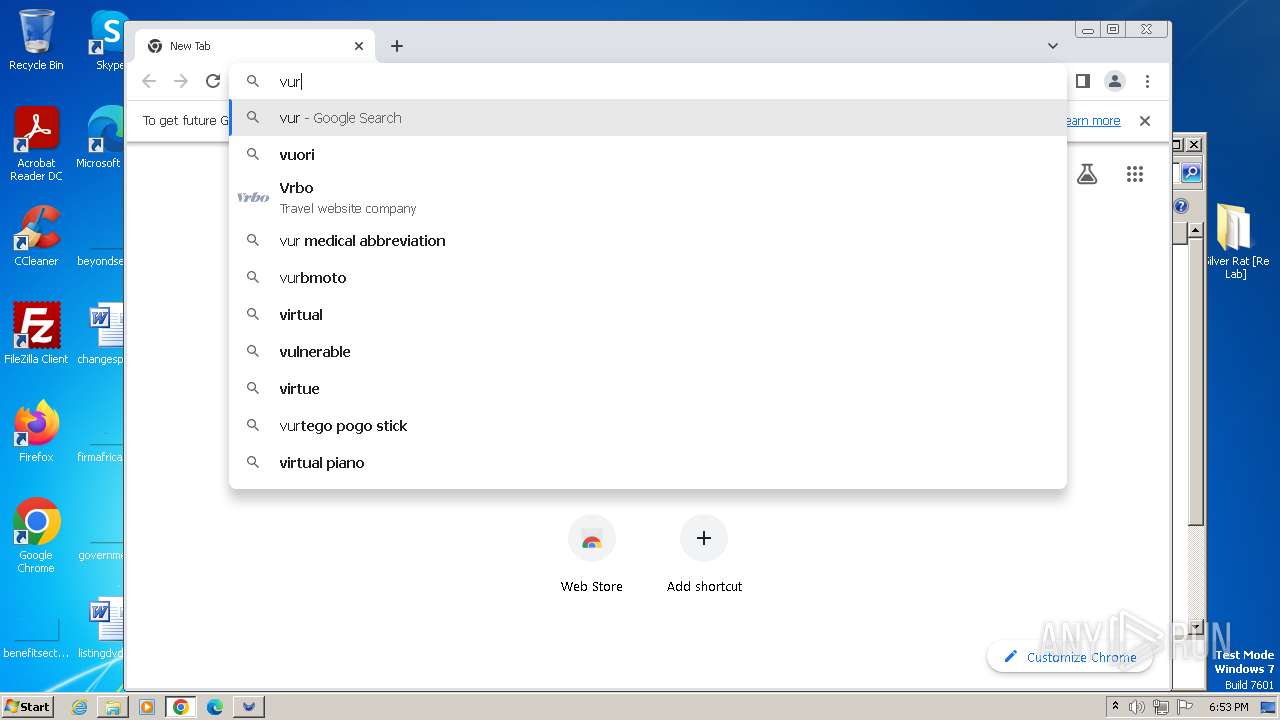Select 'vur medical abbreviation' suggestion
Viewport: 1280px width, 720px height.
click(648, 241)
